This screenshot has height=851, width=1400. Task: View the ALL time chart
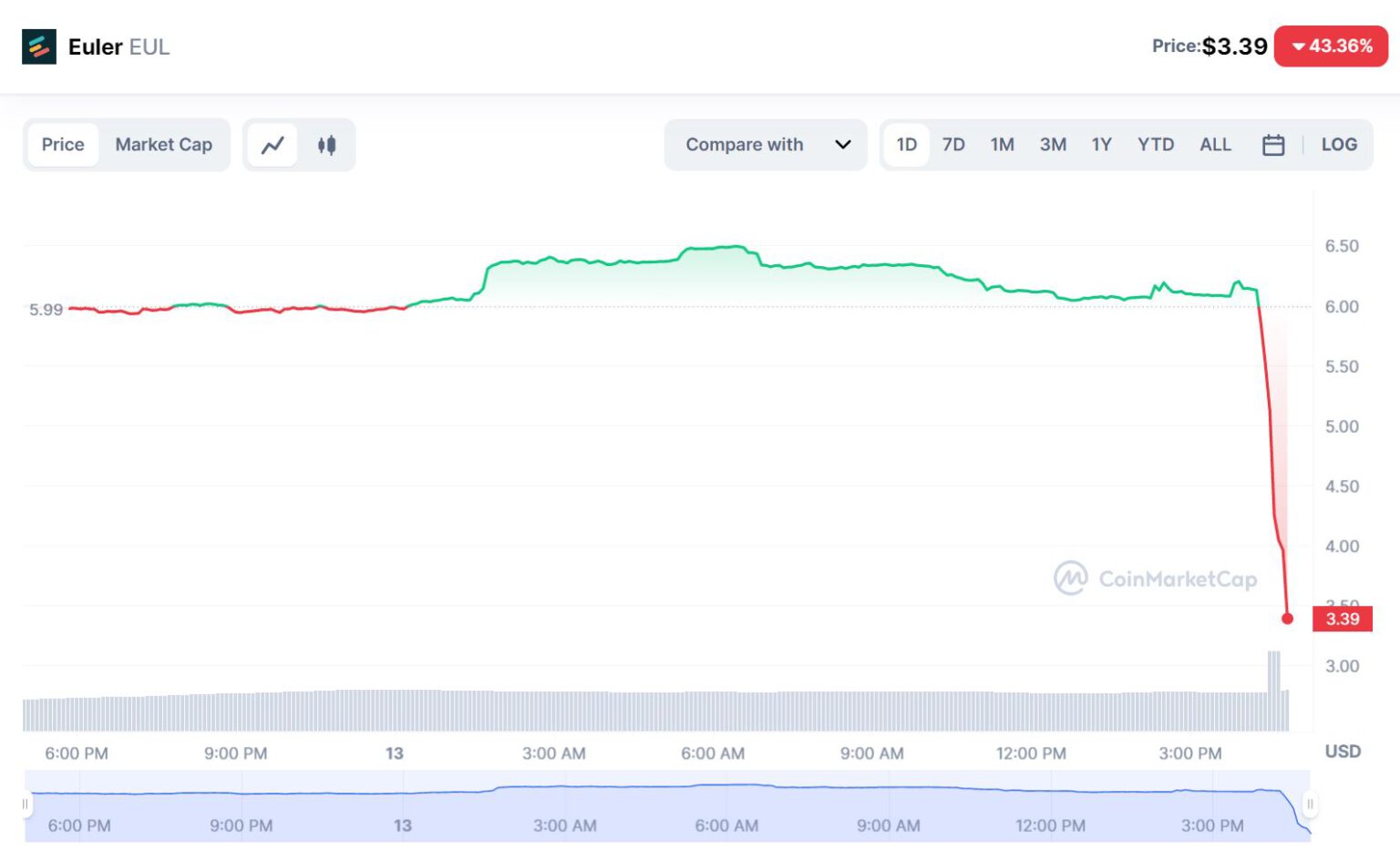[1215, 144]
